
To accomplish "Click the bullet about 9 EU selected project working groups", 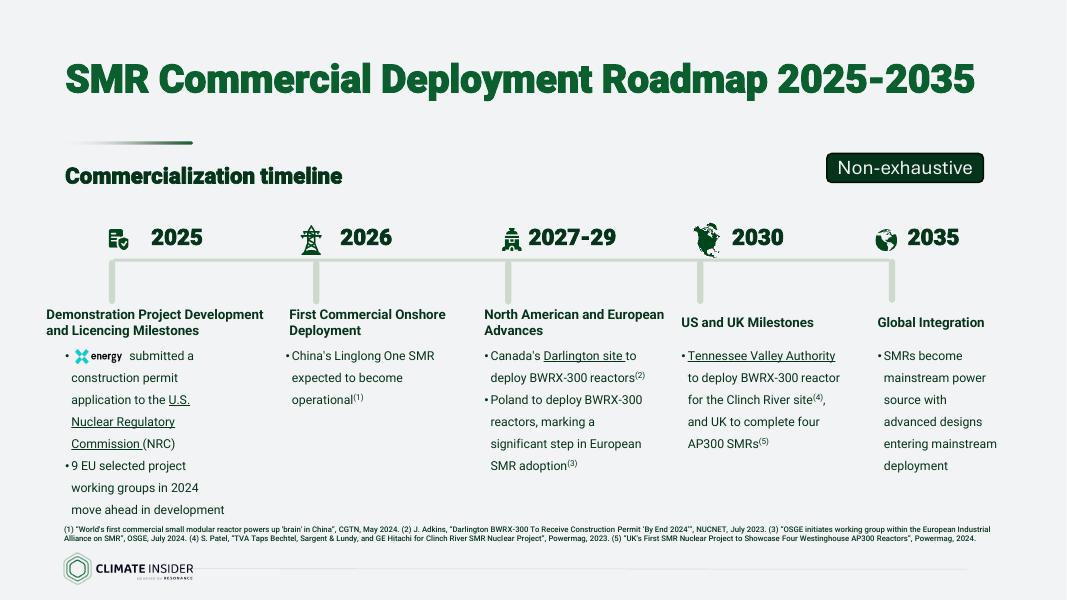I will coord(145,488).
